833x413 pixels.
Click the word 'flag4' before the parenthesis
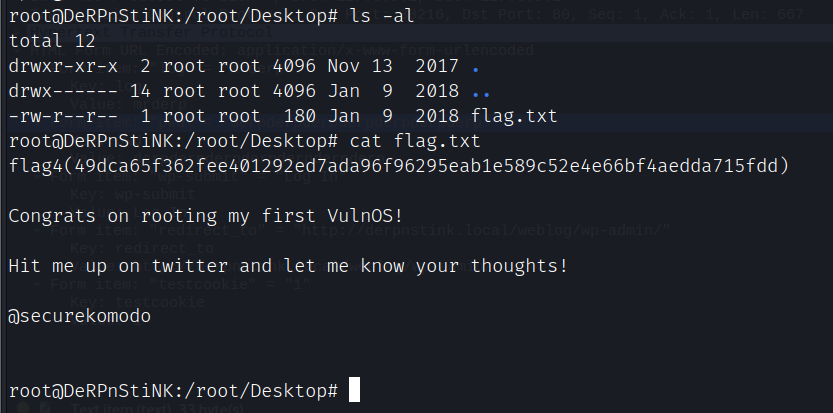[32, 165]
